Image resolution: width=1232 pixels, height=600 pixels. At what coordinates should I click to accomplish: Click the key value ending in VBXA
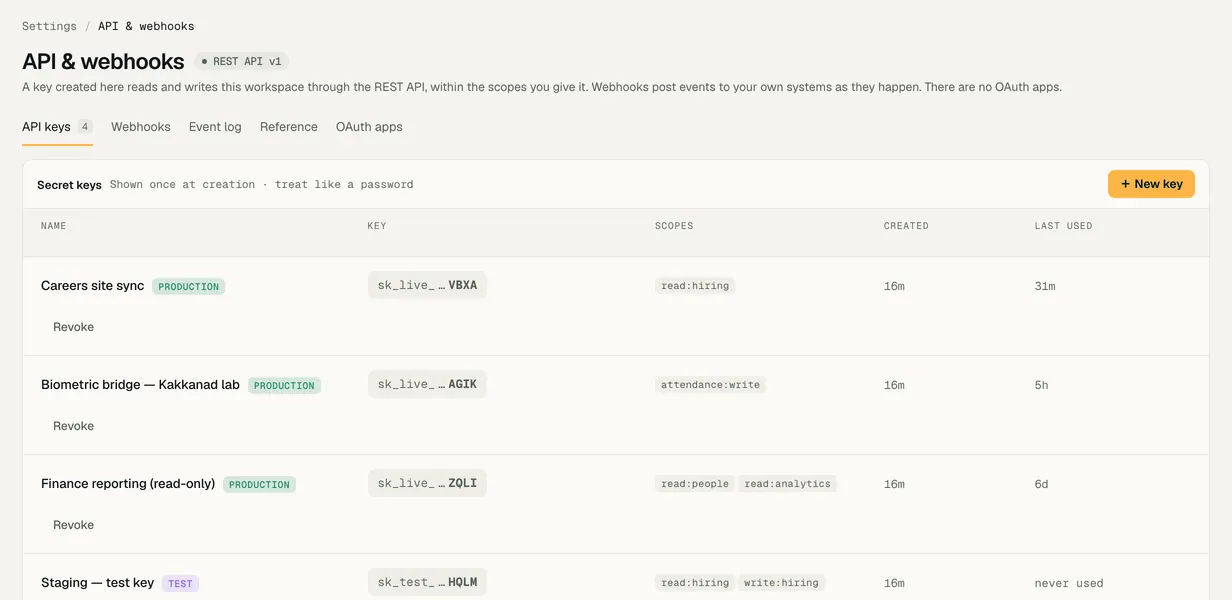pyautogui.click(x=427, y=285)
